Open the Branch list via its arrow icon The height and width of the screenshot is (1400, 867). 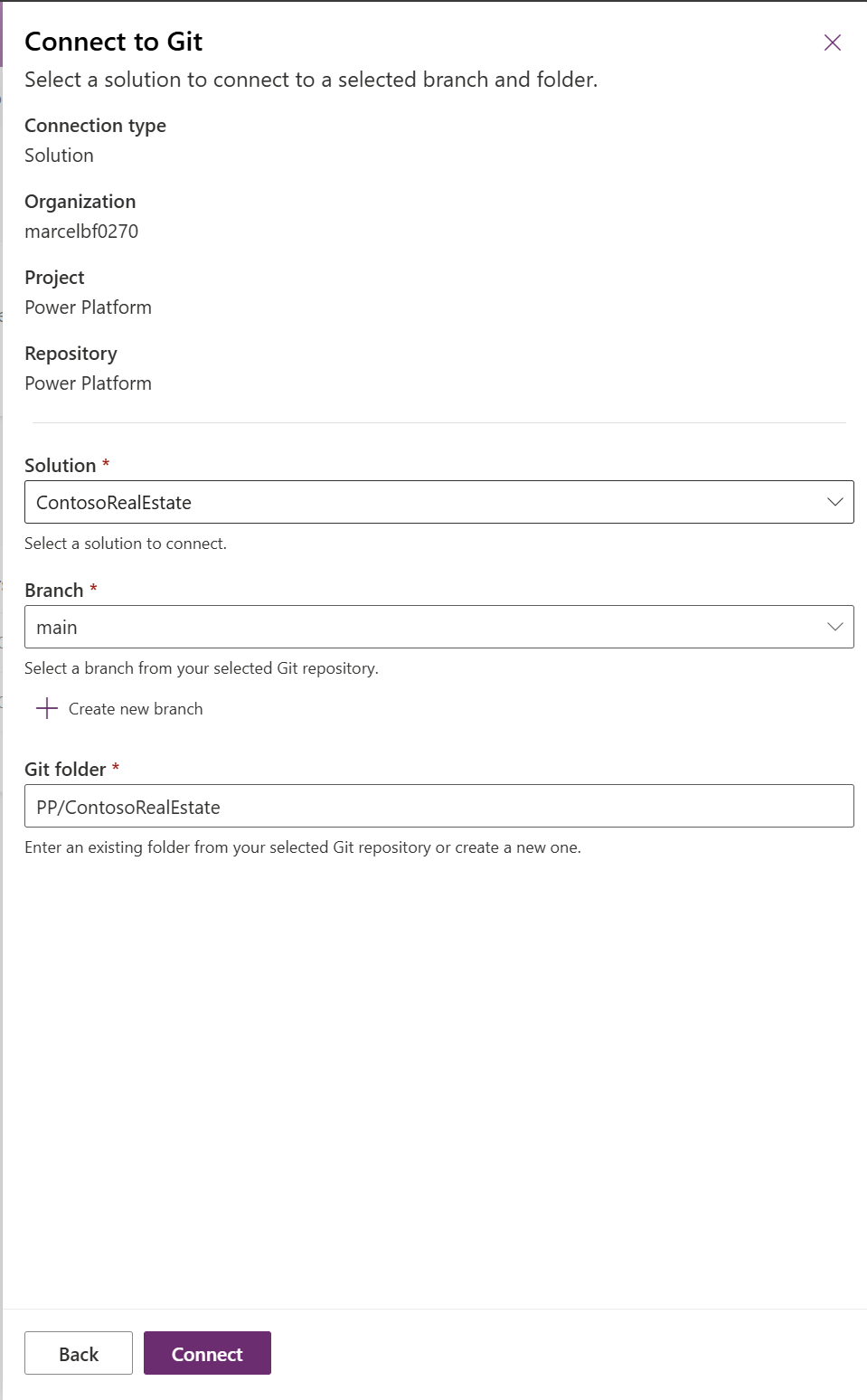click(834, 626)
